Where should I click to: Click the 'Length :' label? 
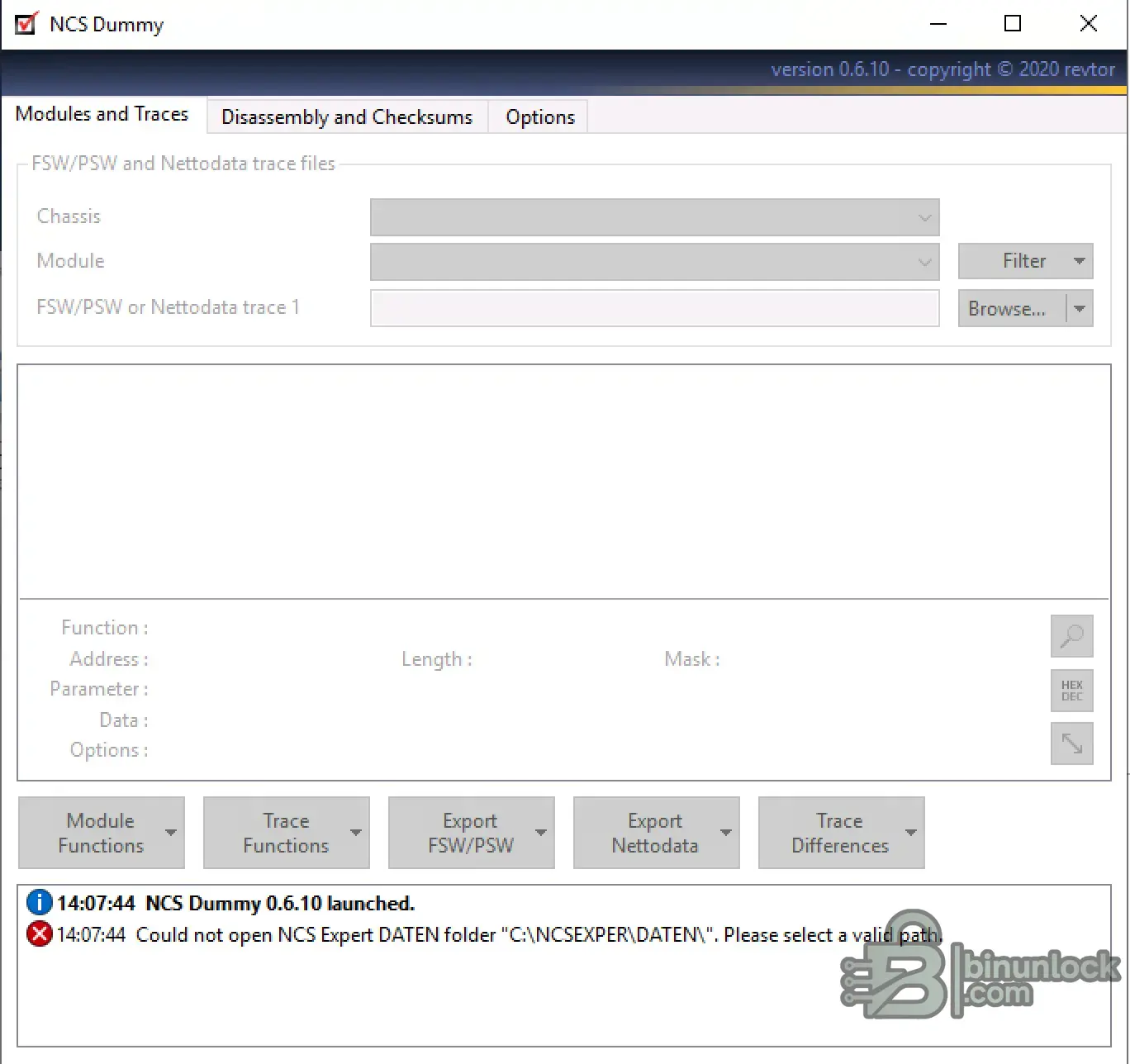[437, 659]
